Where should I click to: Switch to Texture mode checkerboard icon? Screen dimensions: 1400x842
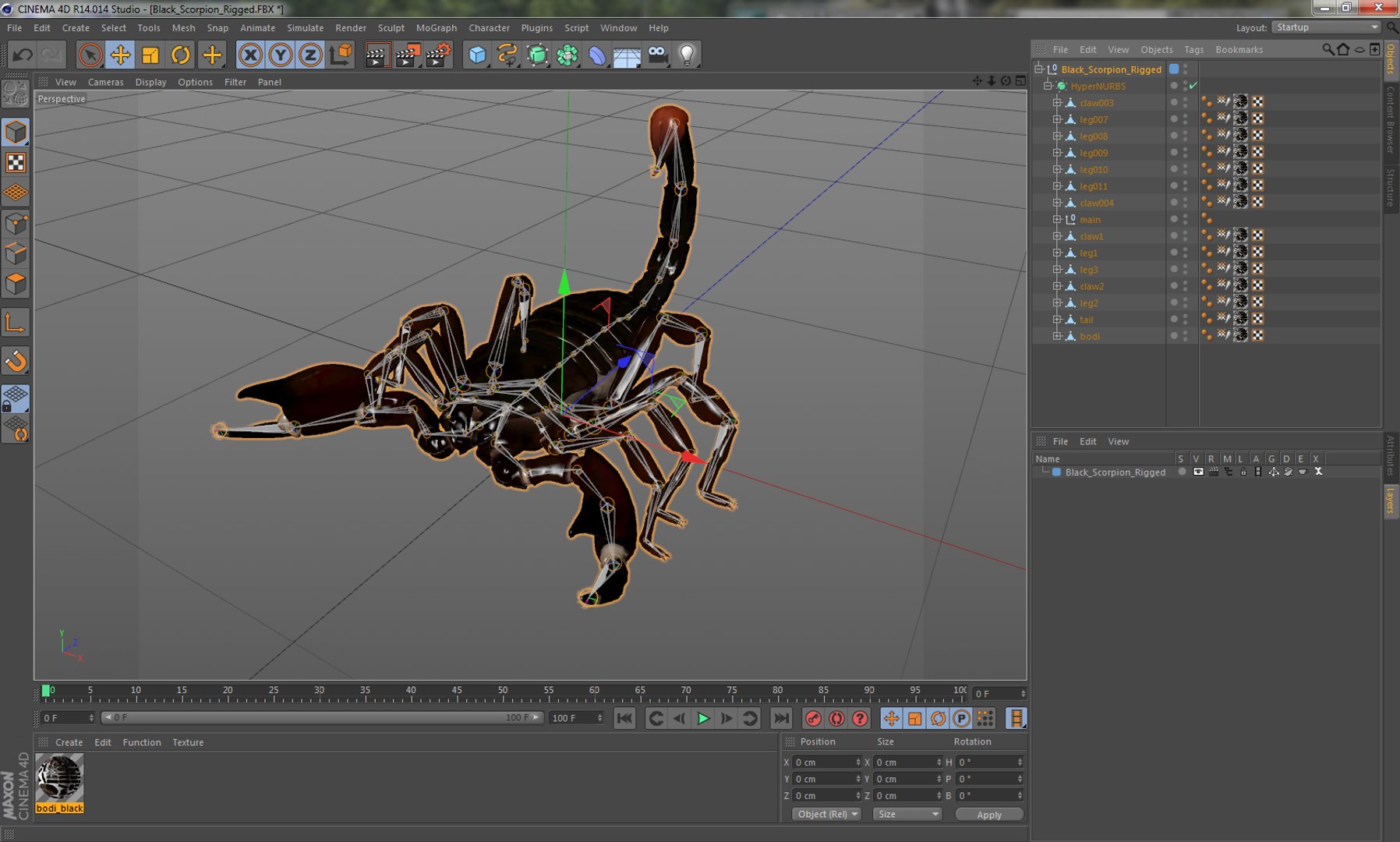[16, 162]
